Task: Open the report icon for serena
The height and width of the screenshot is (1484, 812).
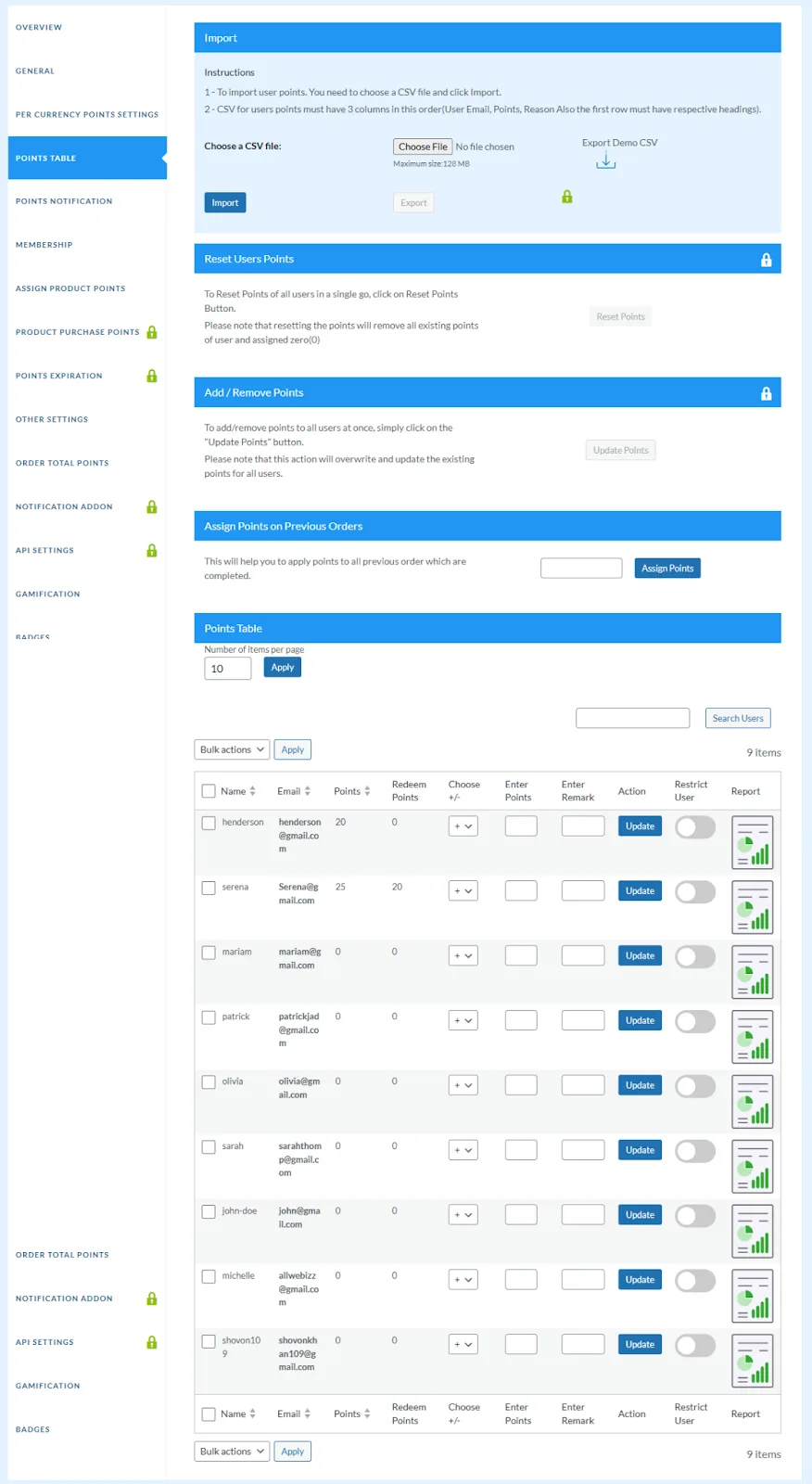Action: pos(752,907)
